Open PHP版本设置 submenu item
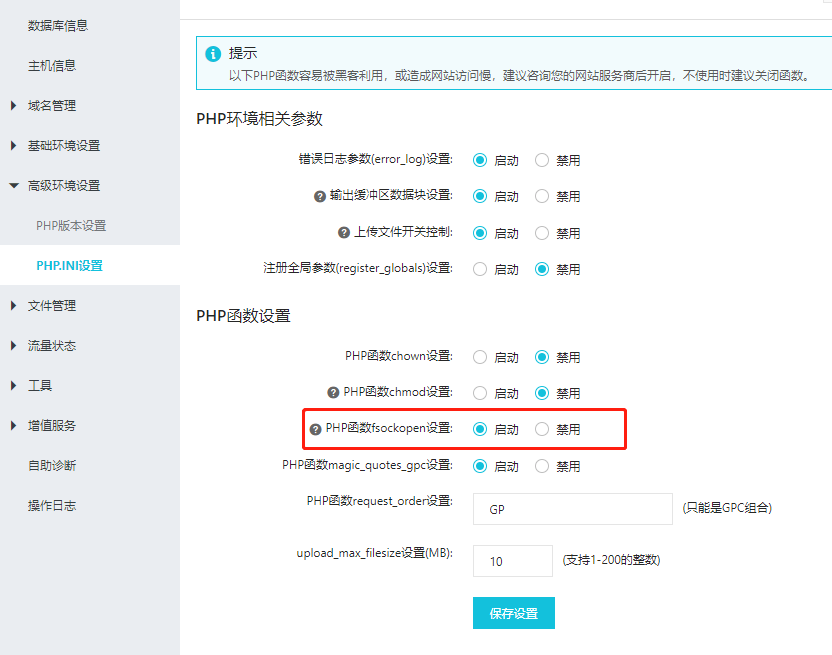The image size is (832, 655). click(71, 226)
